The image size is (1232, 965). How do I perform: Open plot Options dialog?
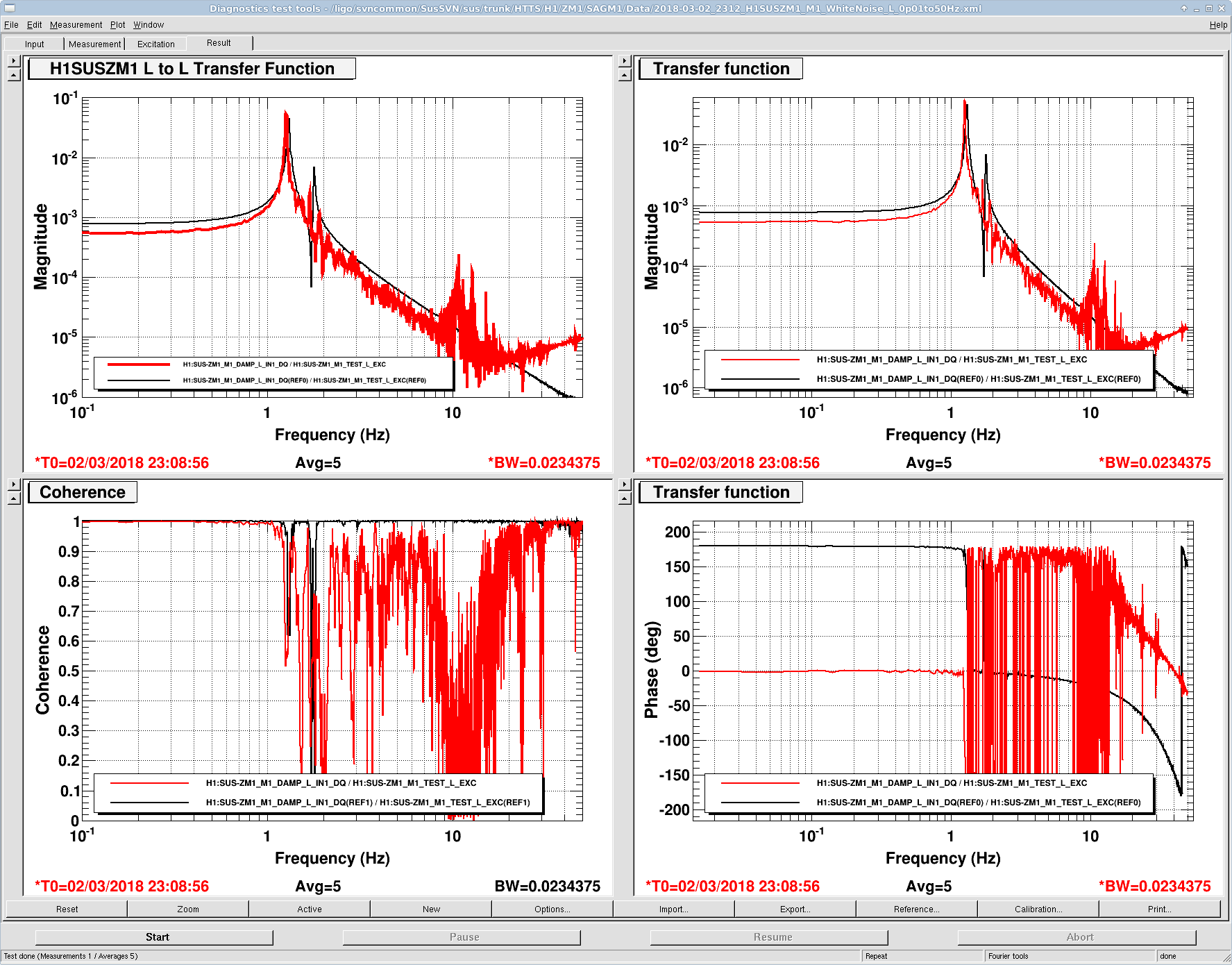552,909
